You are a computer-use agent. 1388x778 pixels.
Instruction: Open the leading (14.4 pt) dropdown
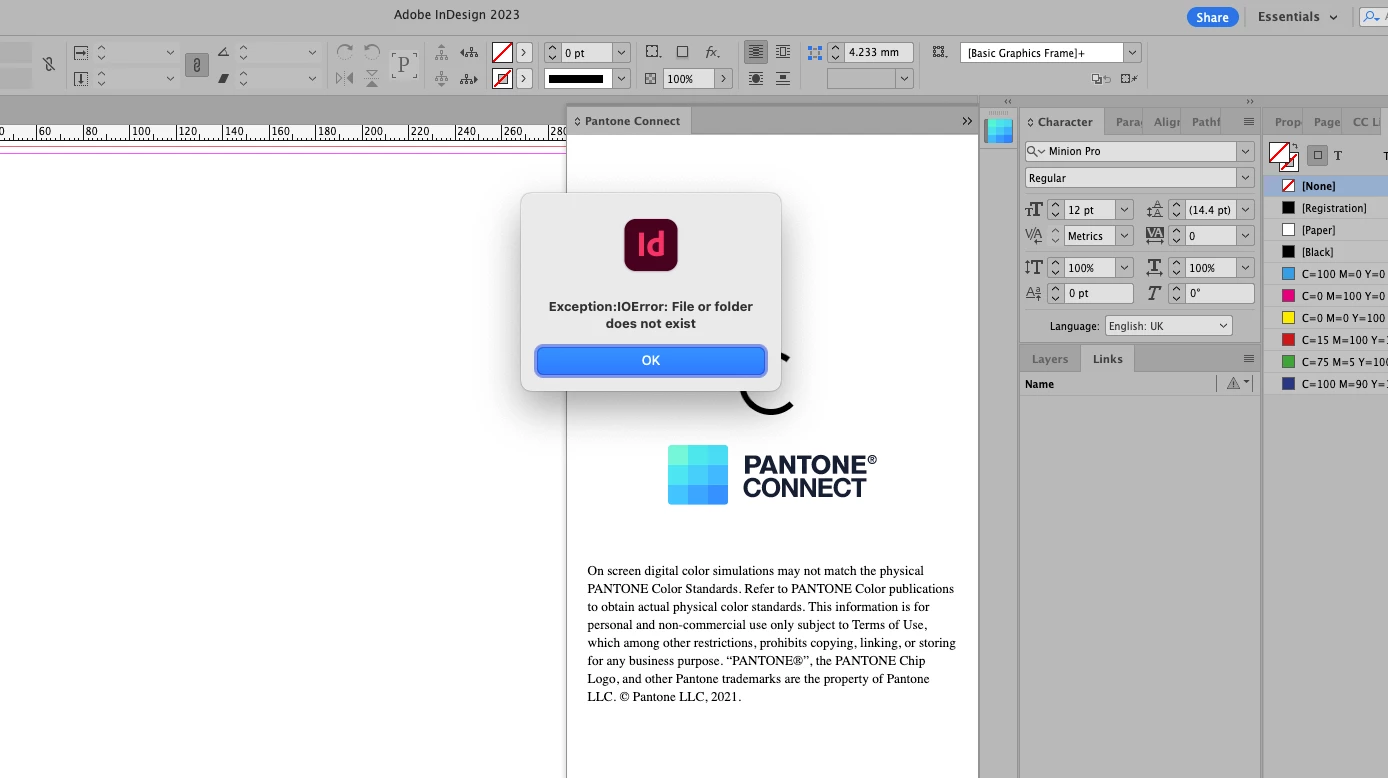coord(1245,210)
